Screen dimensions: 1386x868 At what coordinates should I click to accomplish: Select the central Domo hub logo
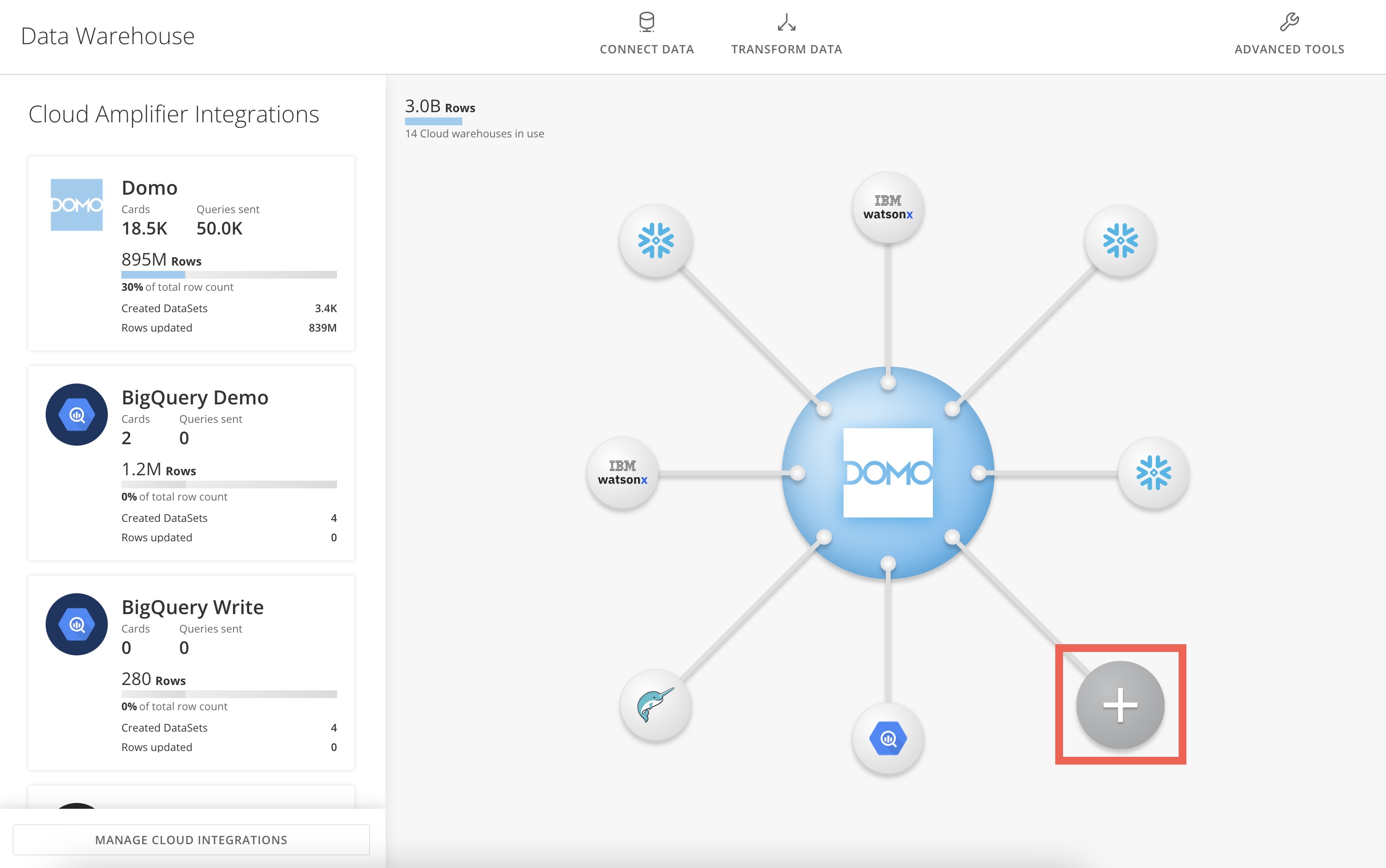889,472
